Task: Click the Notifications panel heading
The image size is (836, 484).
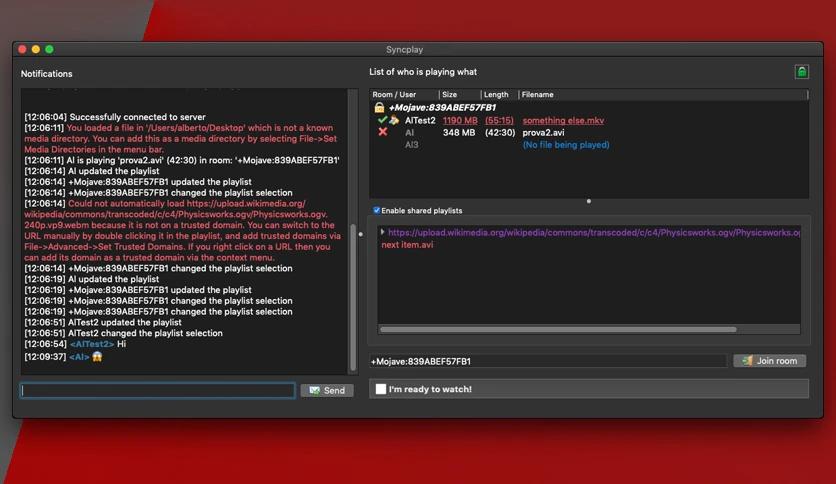Action: (x=46, y=74)
